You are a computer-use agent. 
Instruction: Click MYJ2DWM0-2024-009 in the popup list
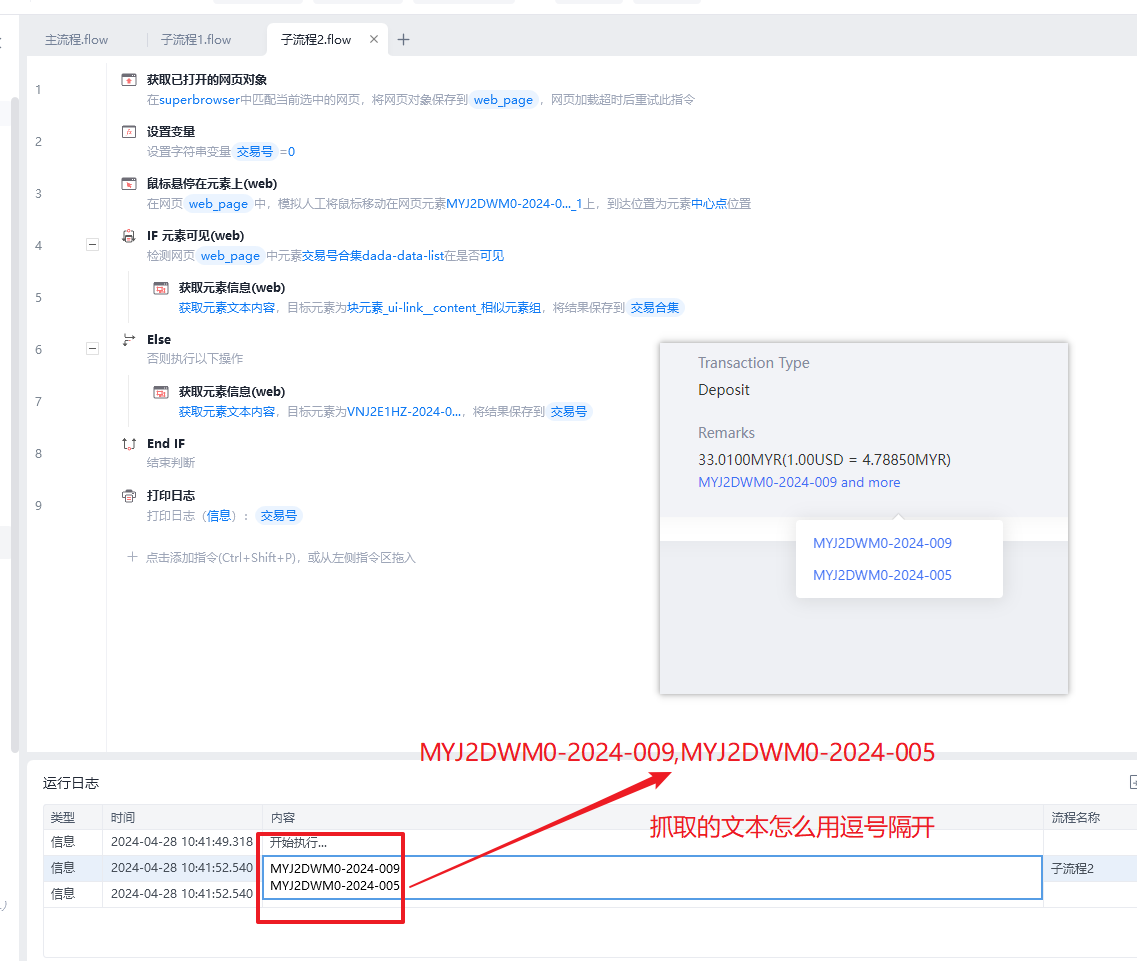tap(882, 543)
